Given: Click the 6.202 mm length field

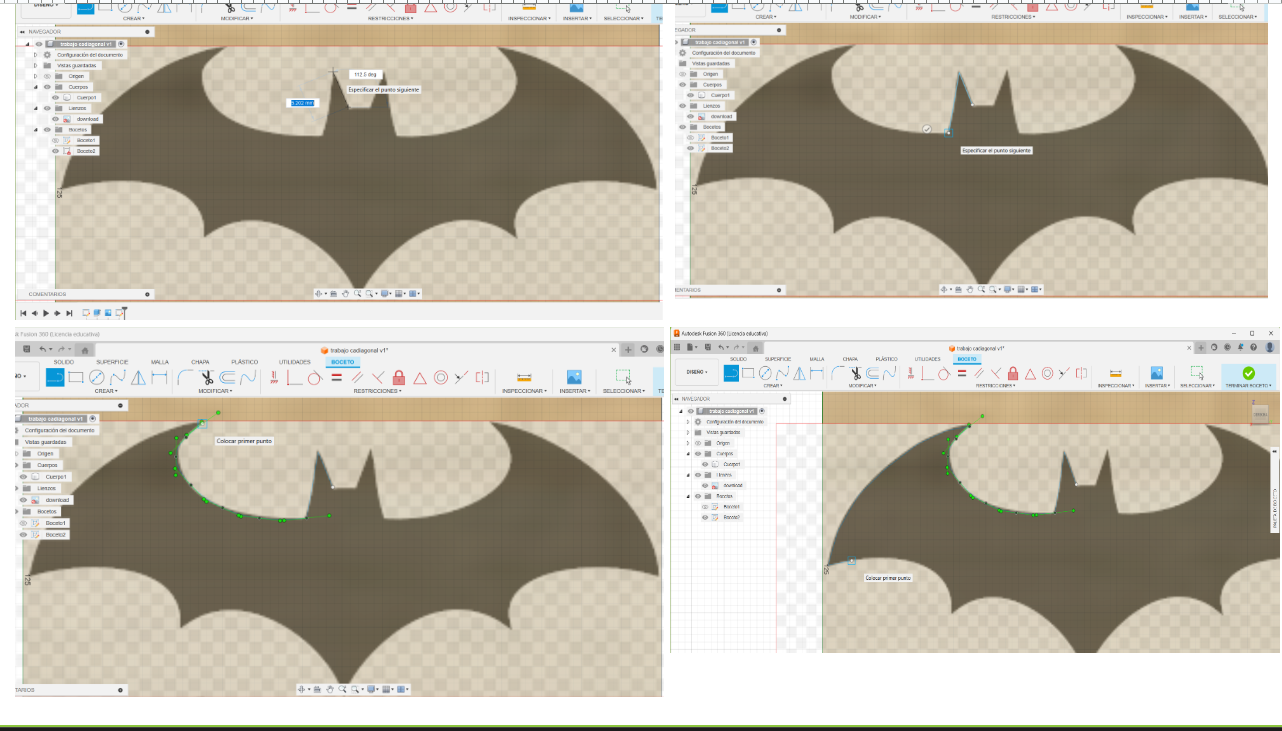Looking at the screenshot, I should click(x=302, y=103).
